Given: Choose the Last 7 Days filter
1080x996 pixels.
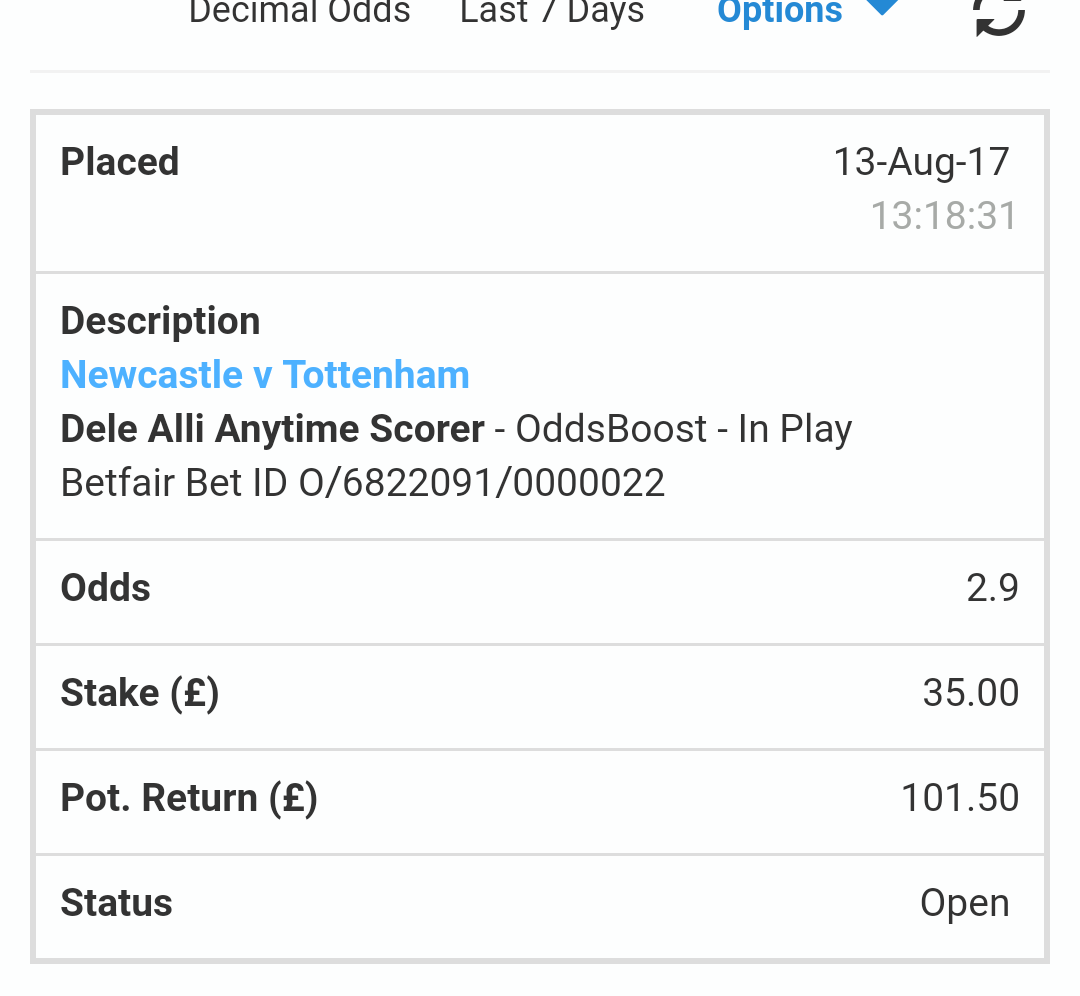Looking at the screenshot, I should tap(552, 12).
